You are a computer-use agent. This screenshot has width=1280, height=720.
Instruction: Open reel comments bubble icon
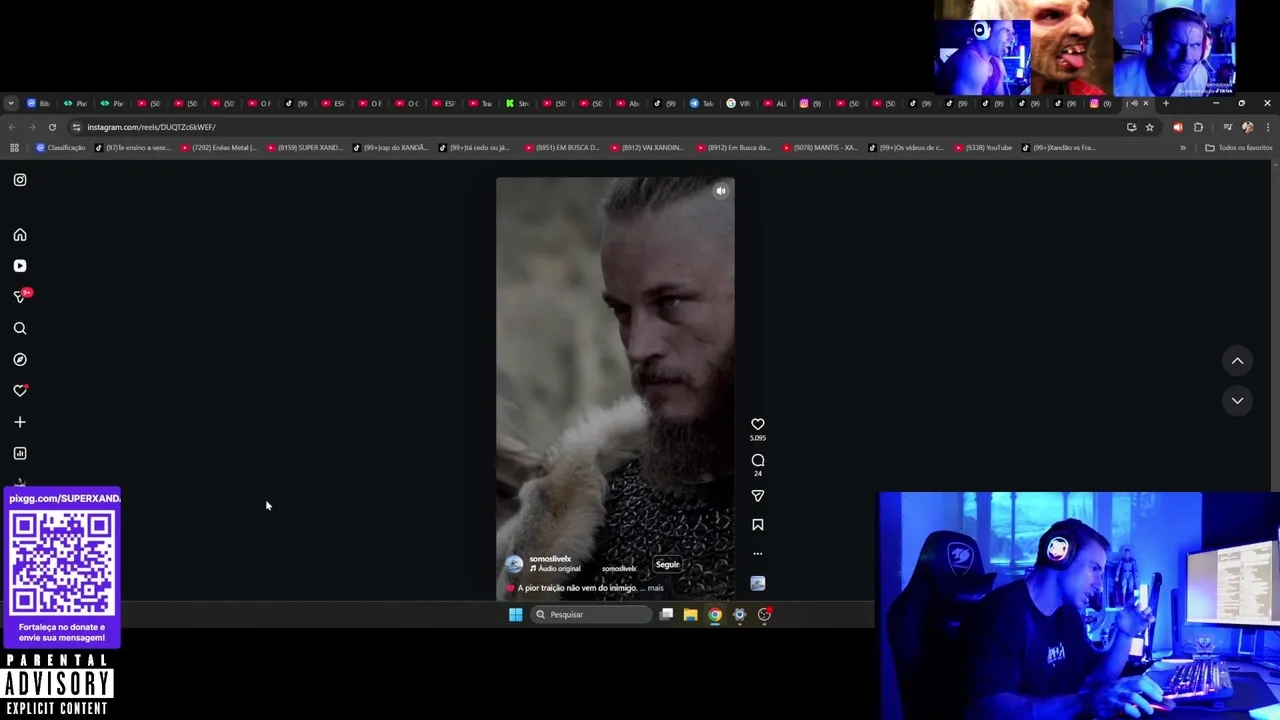click(x=758, y=460)
